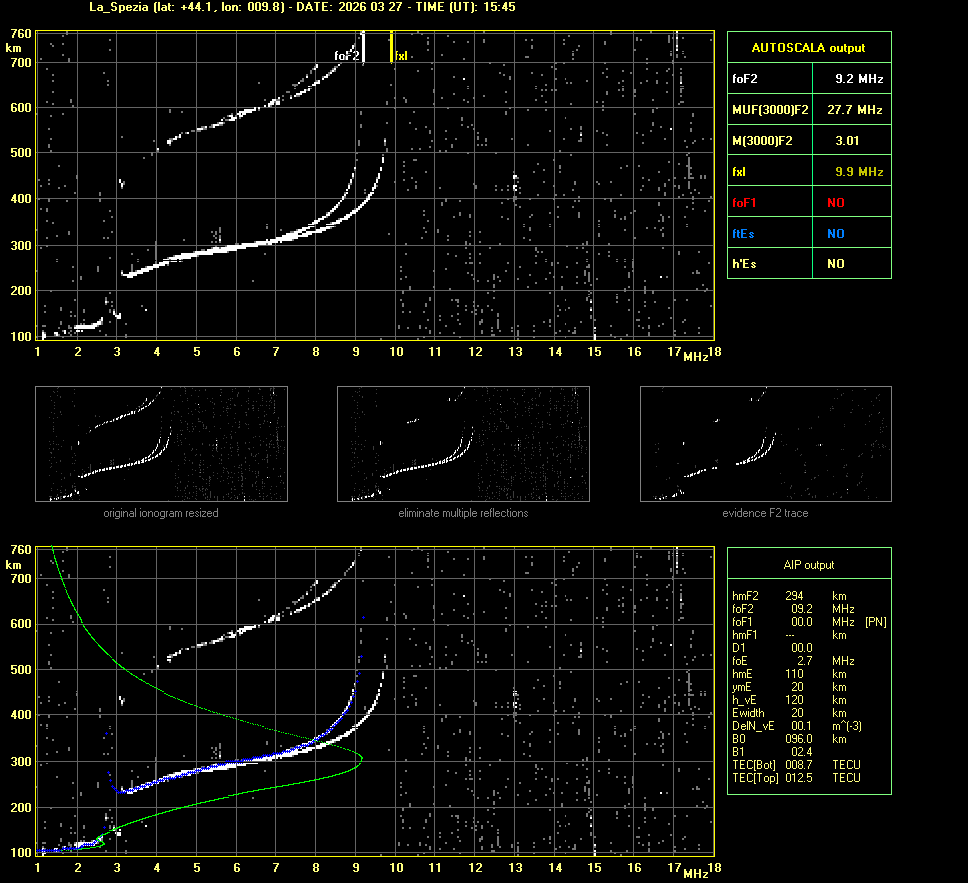Open the "eliminate multiple reflections" thumbnail
This screenshot has height=883, width=968.
(463, 443)
